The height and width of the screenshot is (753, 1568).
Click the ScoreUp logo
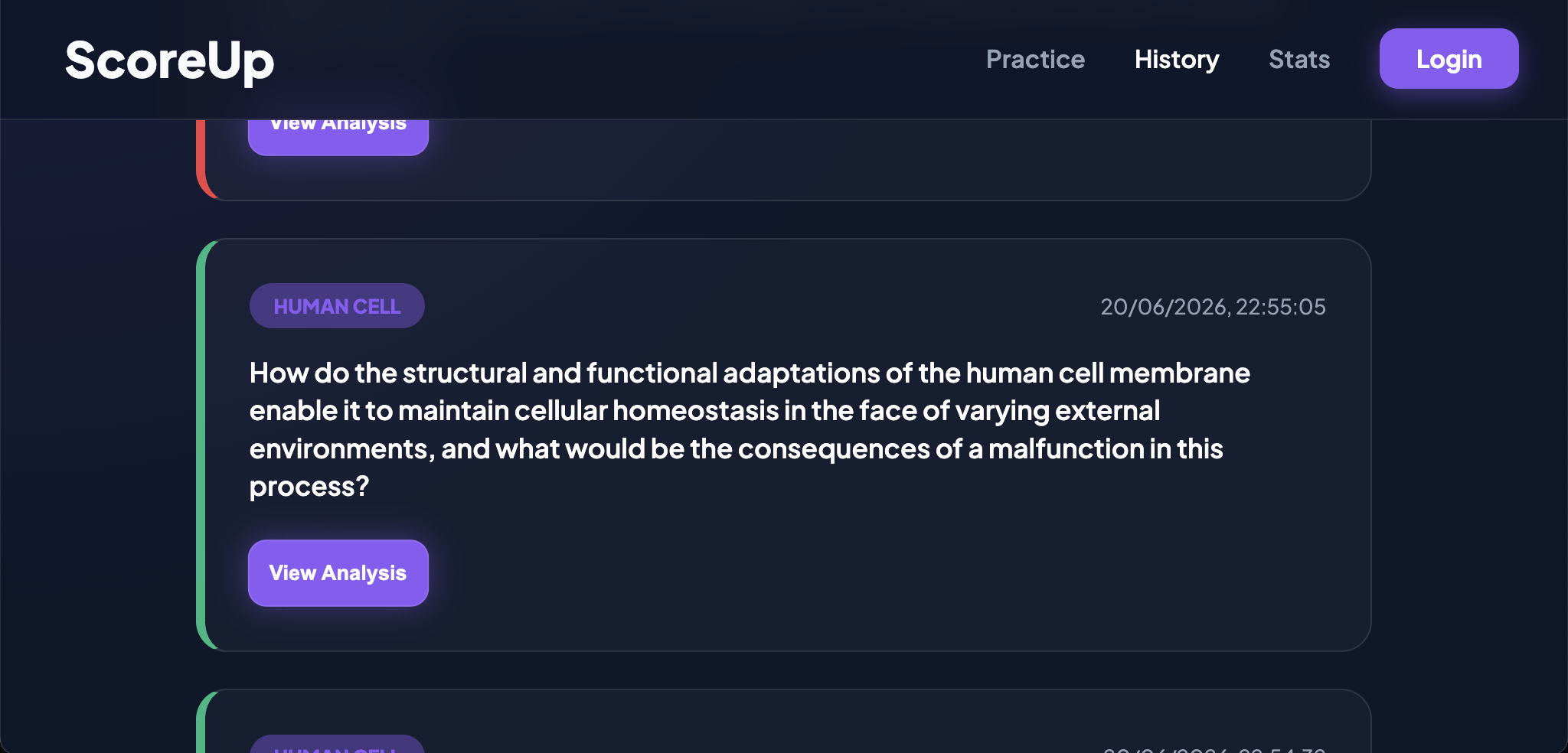pyautogui.click(x=169, y=60)
